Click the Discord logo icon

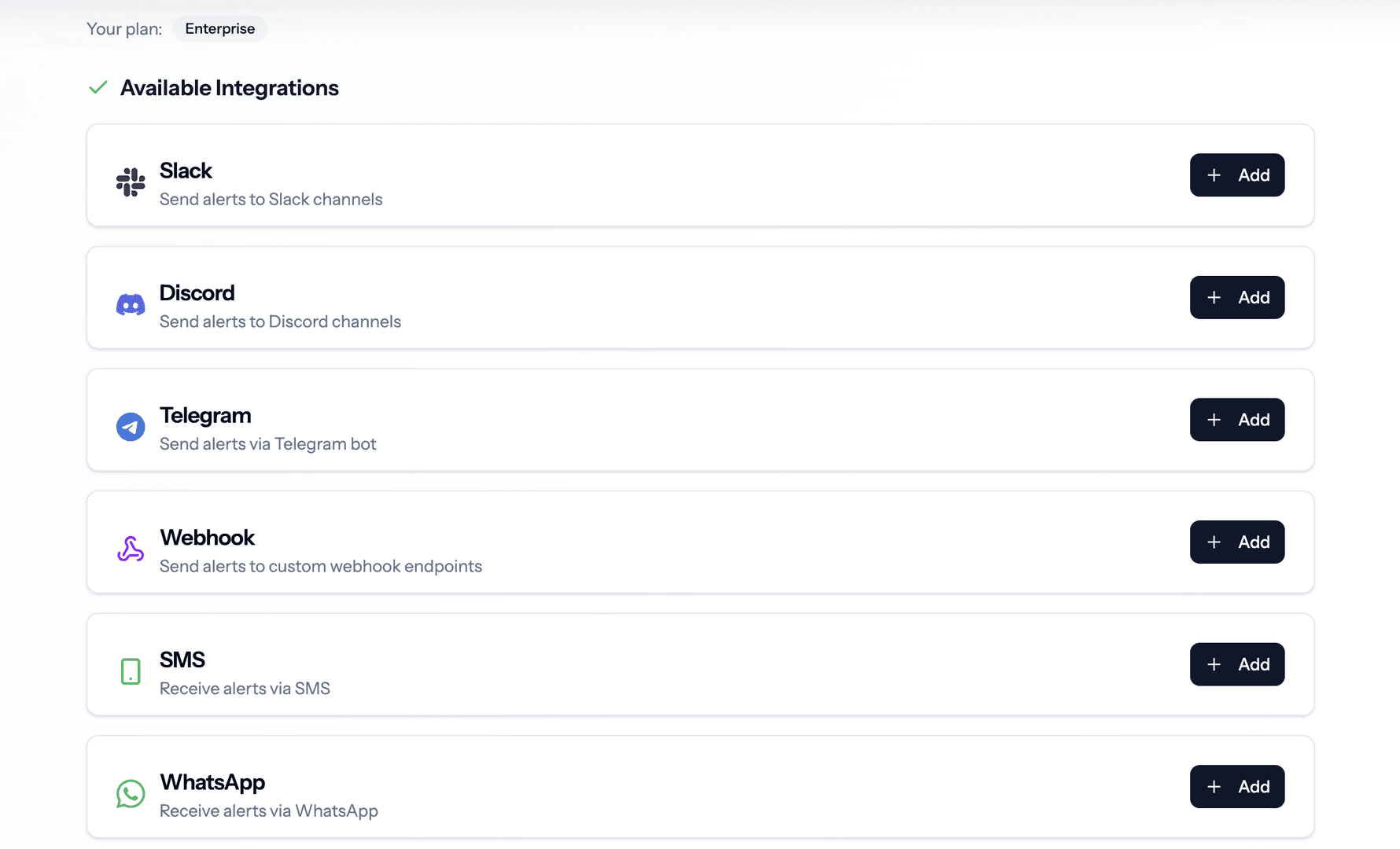point(130,304)
